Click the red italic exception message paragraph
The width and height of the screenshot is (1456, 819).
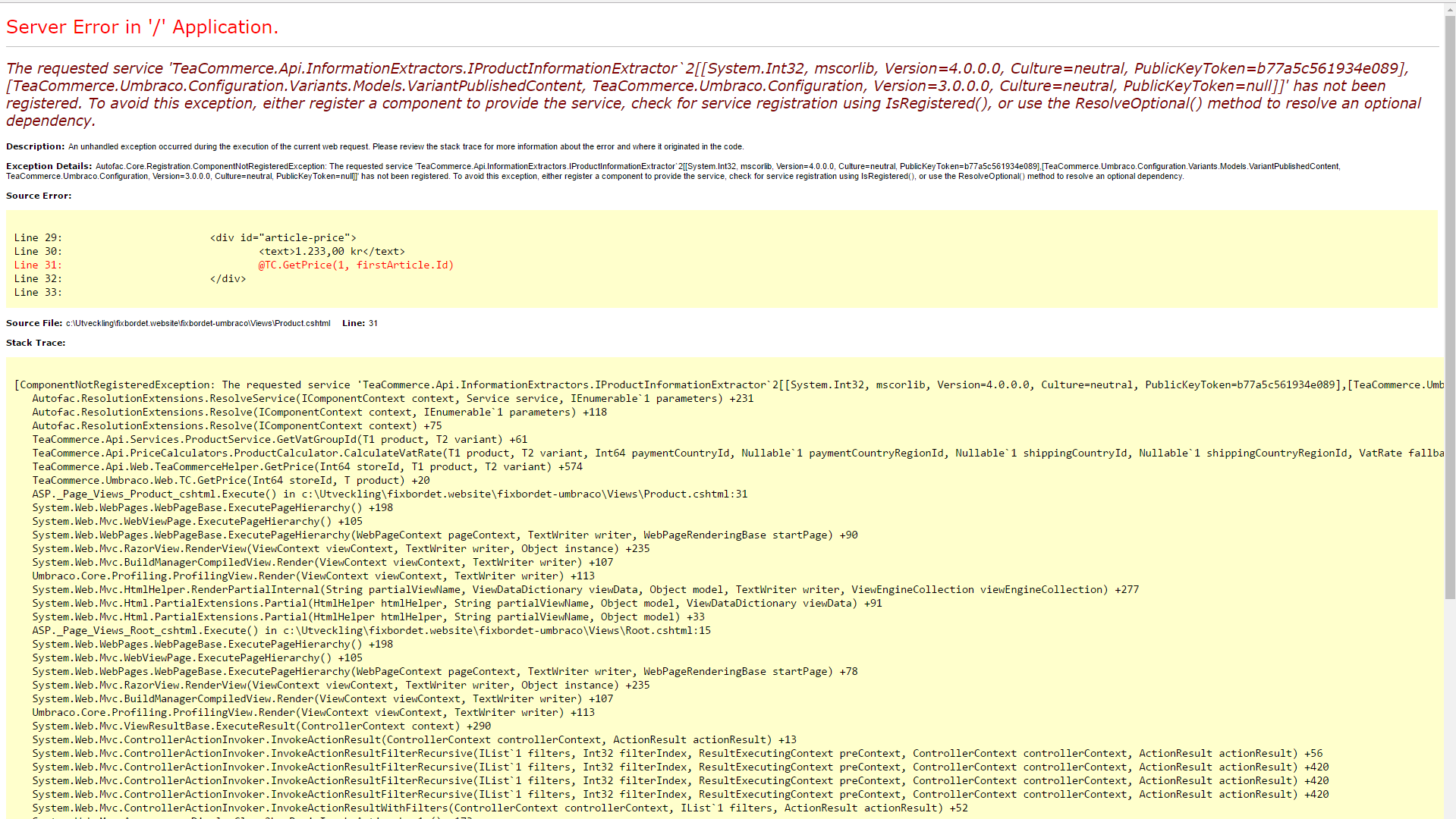pos(713,95)
